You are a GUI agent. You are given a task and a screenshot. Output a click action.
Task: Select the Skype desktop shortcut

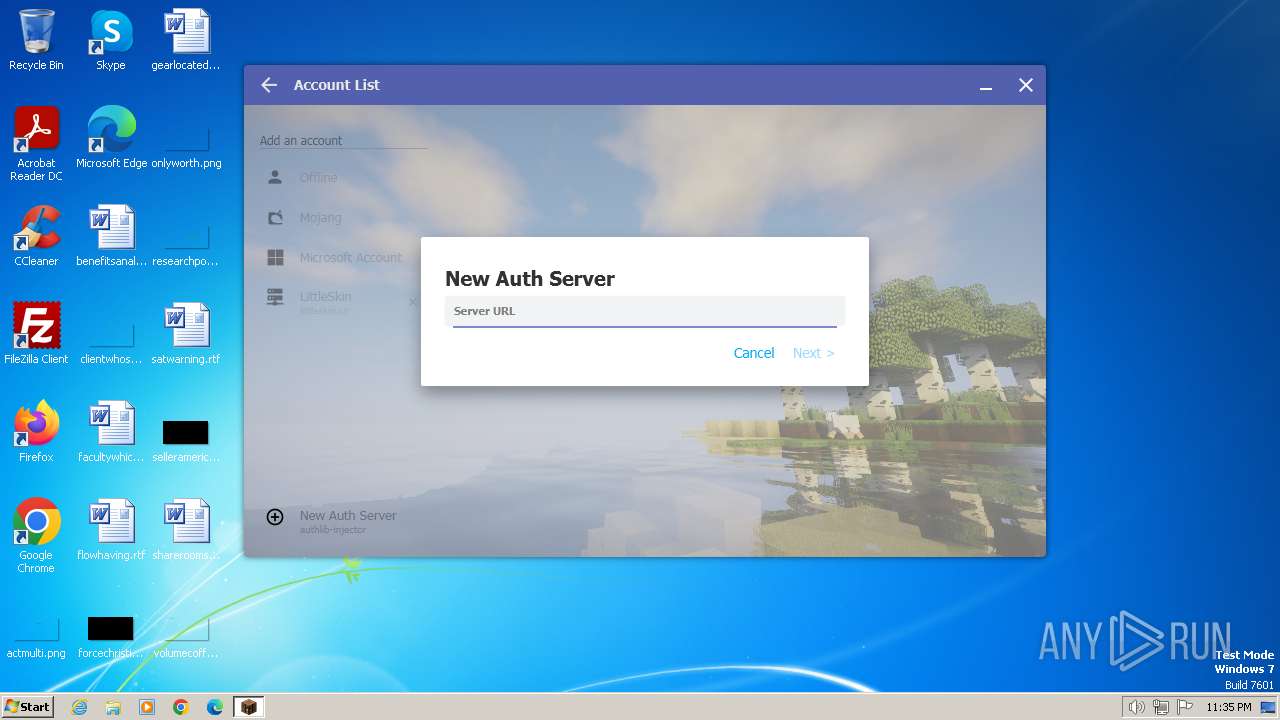tap(111, 40)
